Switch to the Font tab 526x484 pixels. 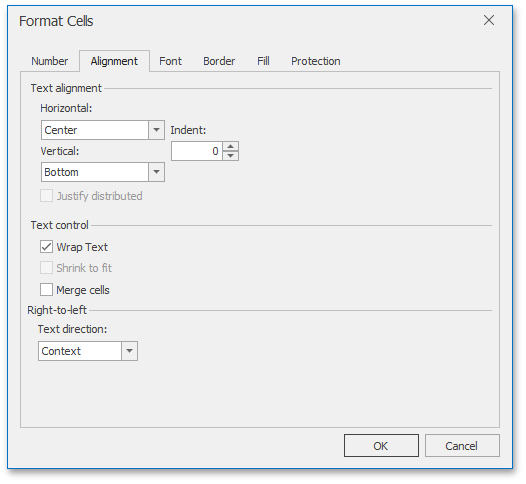point(170,61)
